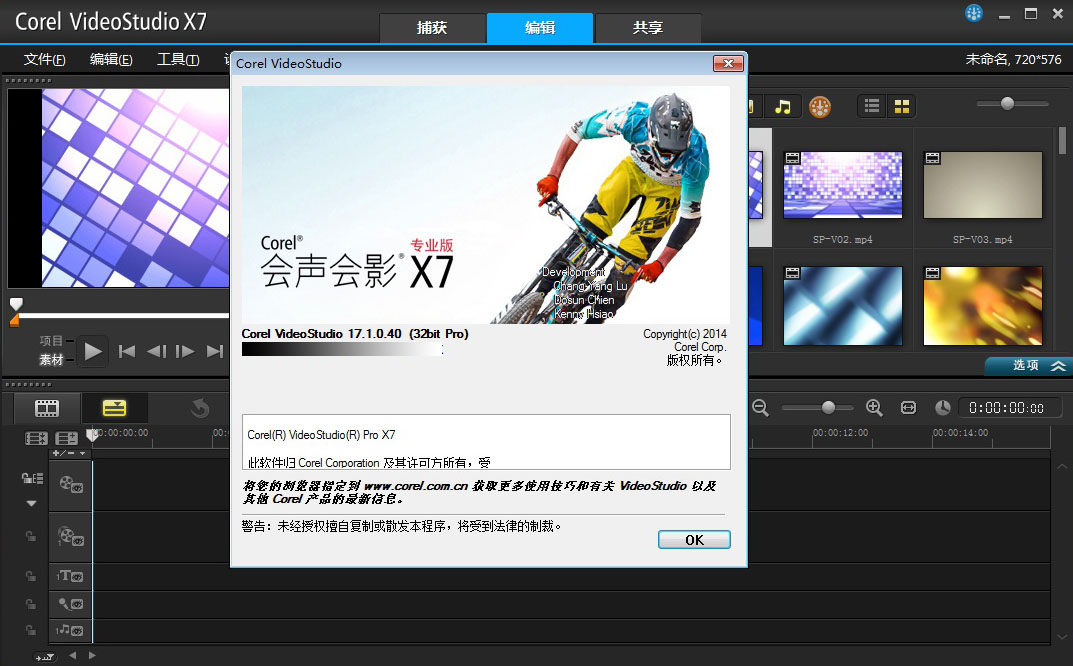Click the timeline vertical scroll up arrow
This screenshot has width=1073, height=666.
pyautogui.click(x=1062, y=467)
